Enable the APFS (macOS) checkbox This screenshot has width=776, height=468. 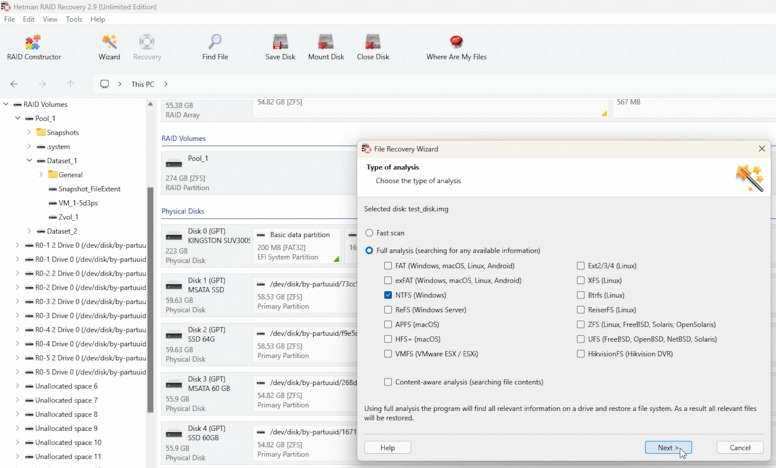(388, 325)
